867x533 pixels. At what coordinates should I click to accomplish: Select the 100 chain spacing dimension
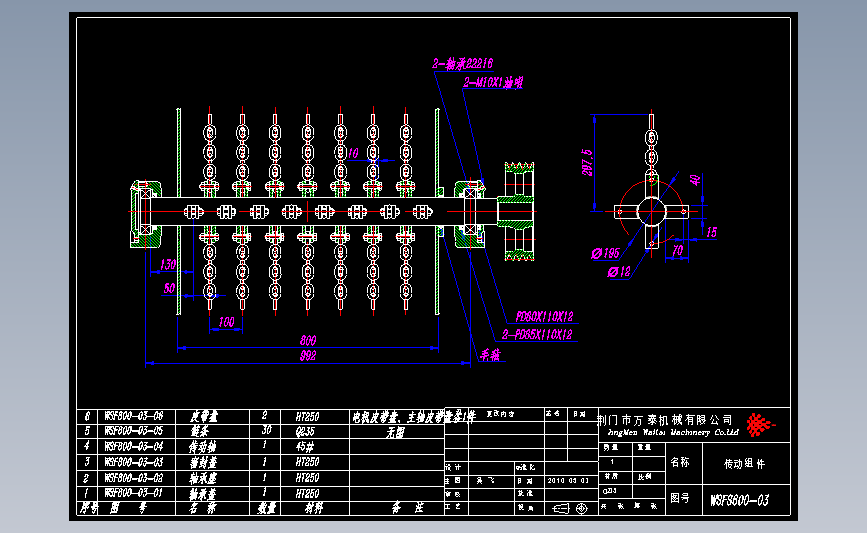point(226,322)
